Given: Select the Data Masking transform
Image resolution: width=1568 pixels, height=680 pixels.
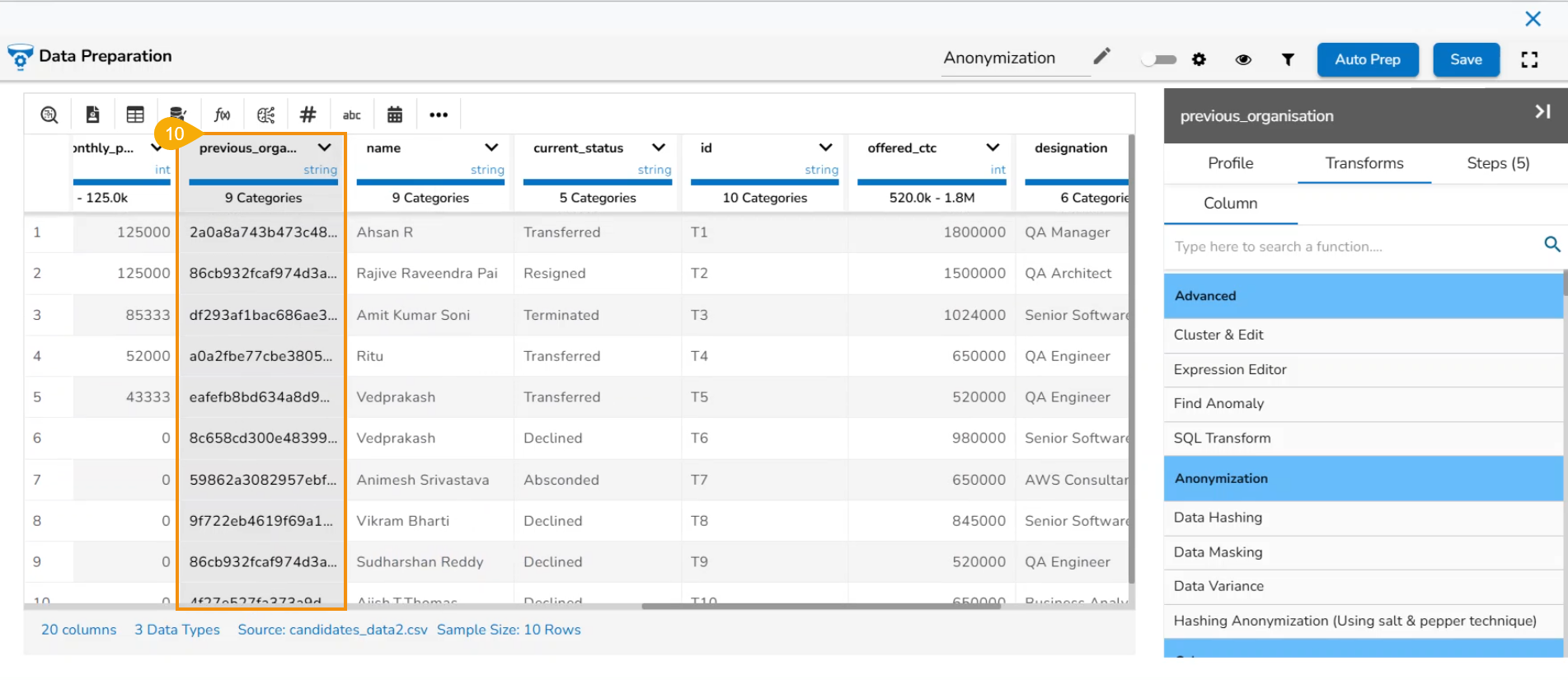Looking at the screenshot, I should 1218,552.
